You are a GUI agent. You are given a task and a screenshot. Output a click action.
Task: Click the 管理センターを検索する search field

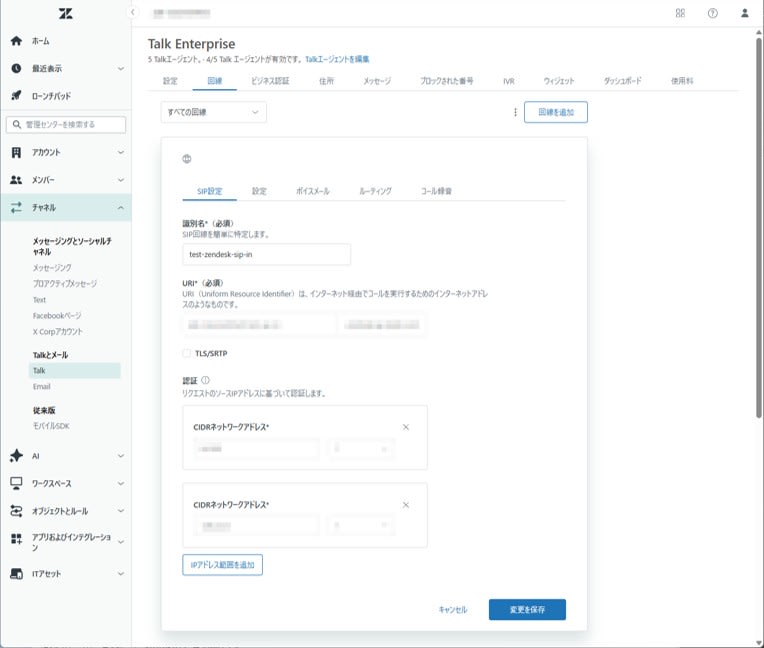[66, 124]
